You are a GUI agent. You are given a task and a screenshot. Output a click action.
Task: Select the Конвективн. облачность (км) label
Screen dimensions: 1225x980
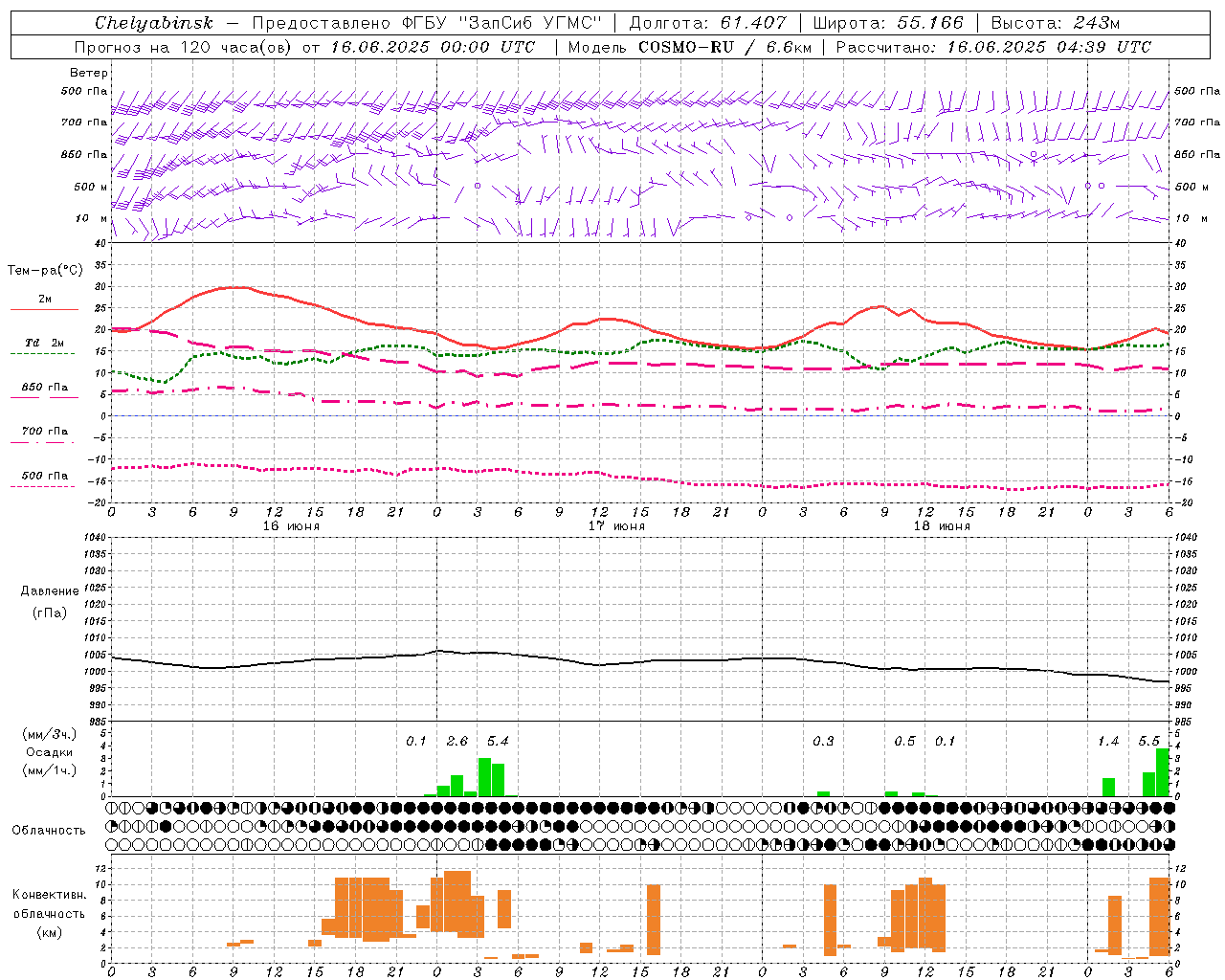tap(49, 913)
